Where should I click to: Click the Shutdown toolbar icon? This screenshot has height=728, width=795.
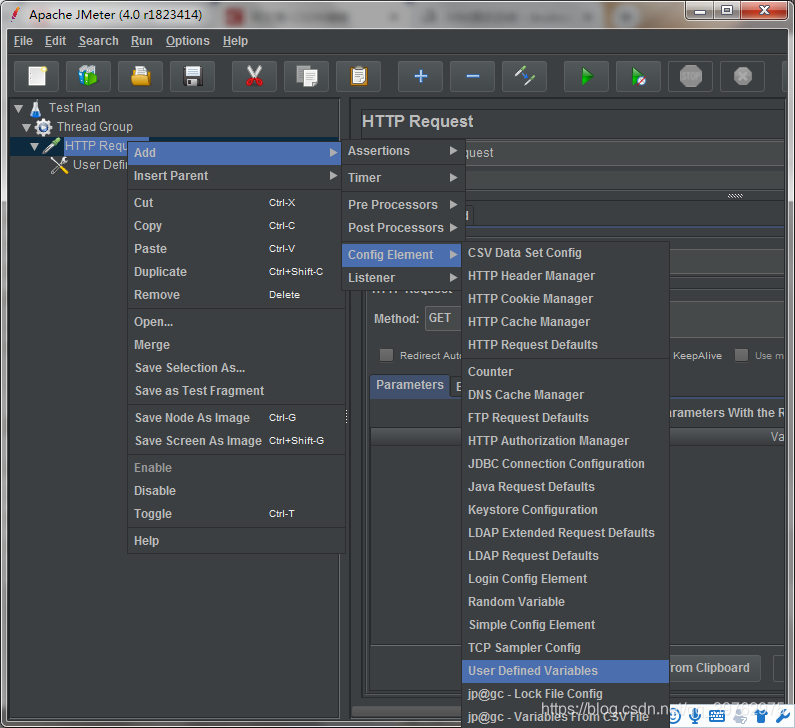pos(742,77)
